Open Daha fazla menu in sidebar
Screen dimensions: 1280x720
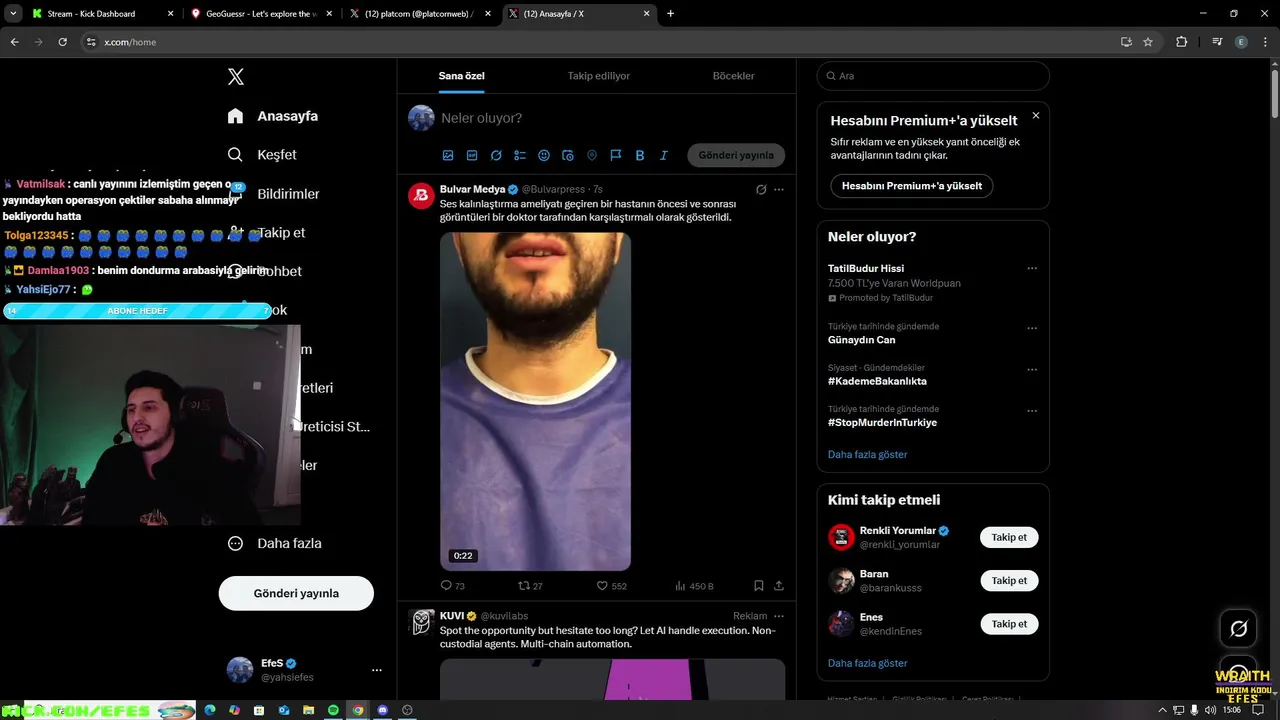coord(274,543)
